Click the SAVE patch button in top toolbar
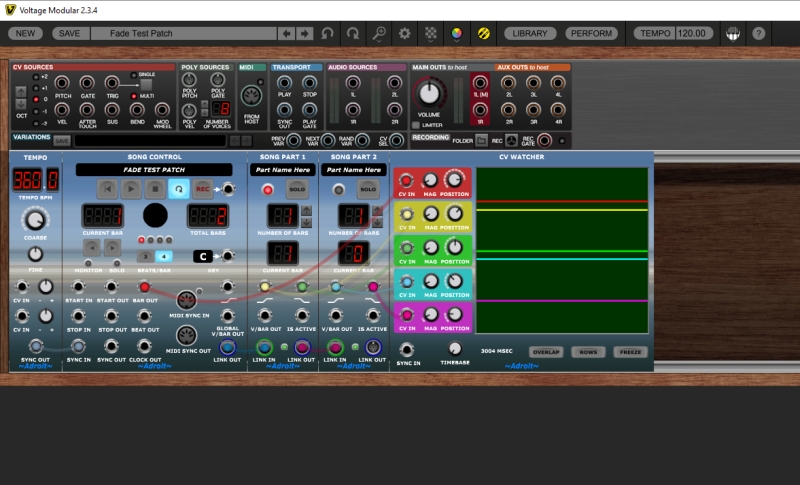Screen dimensions: 800x485 click(69, 34)
